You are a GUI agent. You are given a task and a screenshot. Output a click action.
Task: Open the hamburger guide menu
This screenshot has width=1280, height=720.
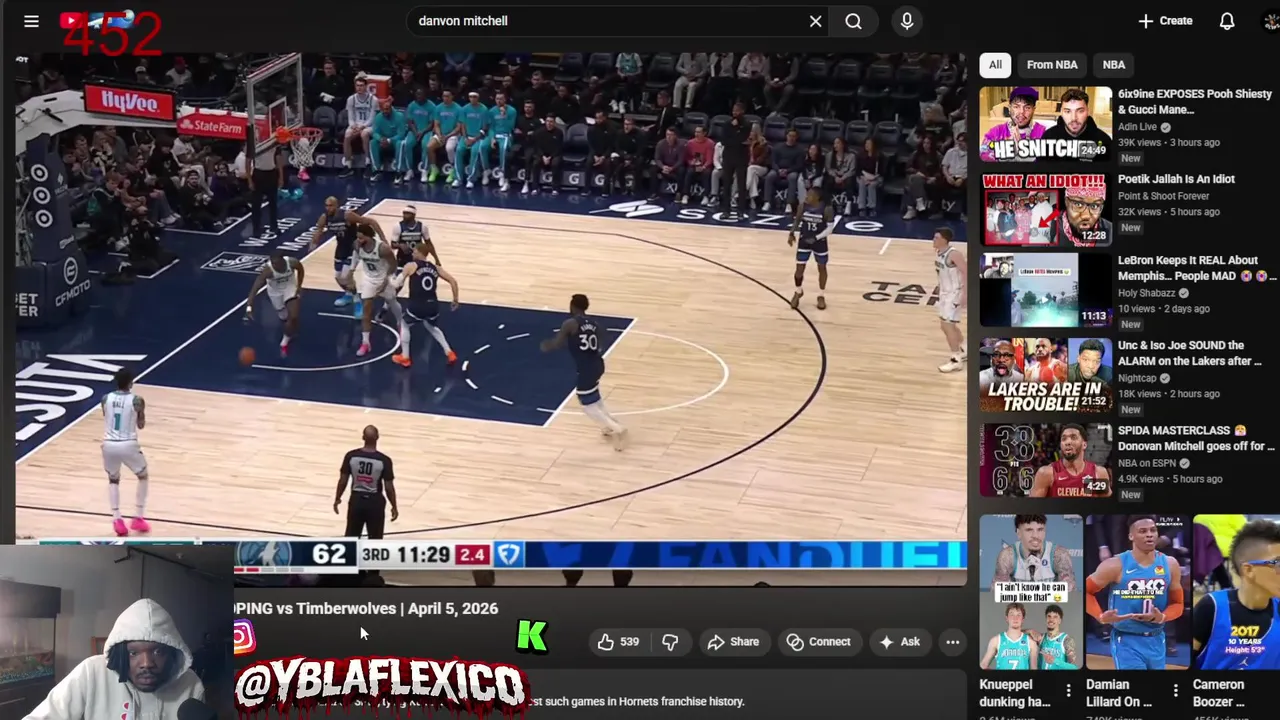click(31, 21)
